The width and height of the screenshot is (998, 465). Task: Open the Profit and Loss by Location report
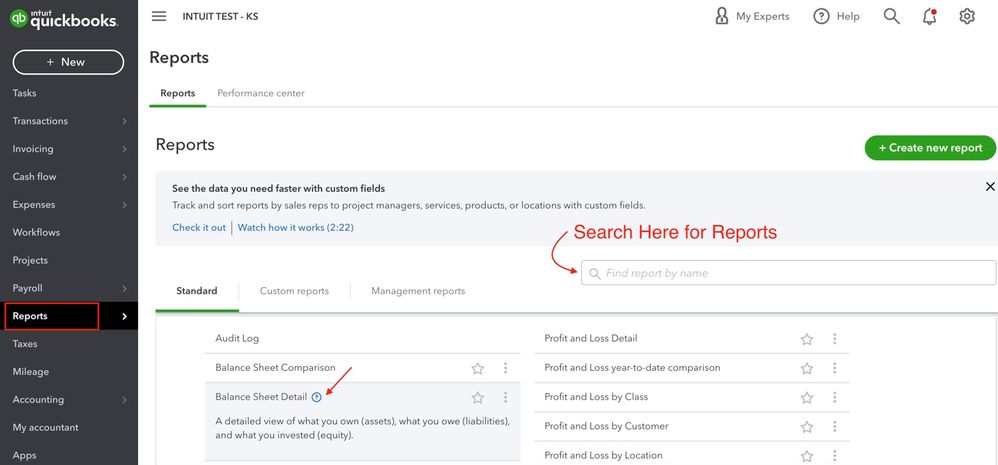tap(603, 455)
